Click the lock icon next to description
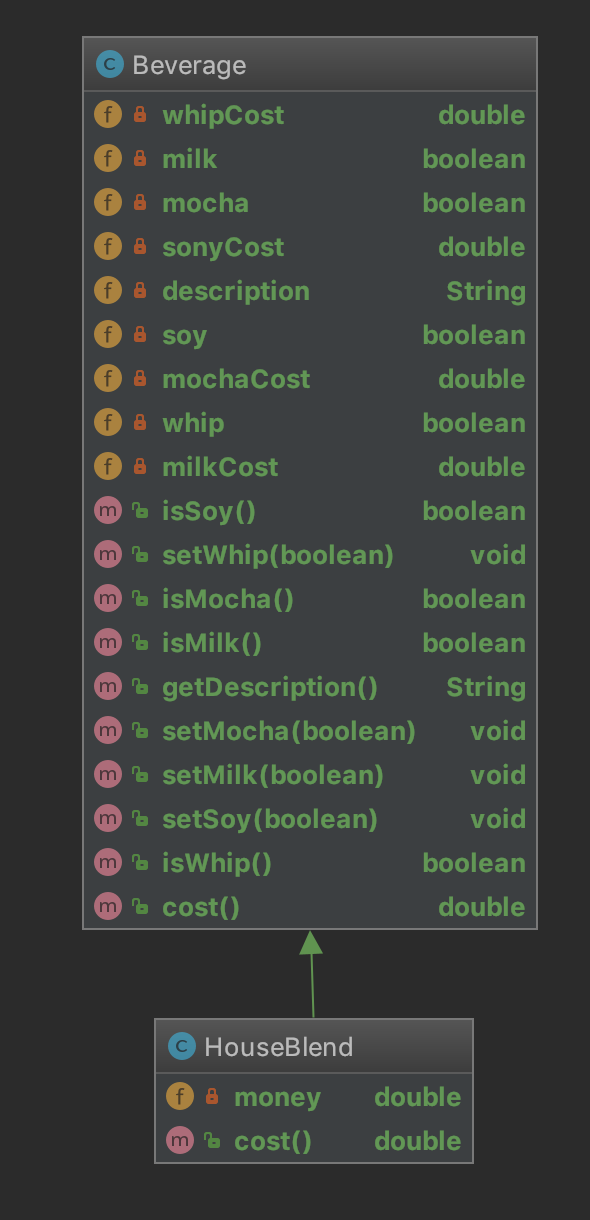 point(140,291)
